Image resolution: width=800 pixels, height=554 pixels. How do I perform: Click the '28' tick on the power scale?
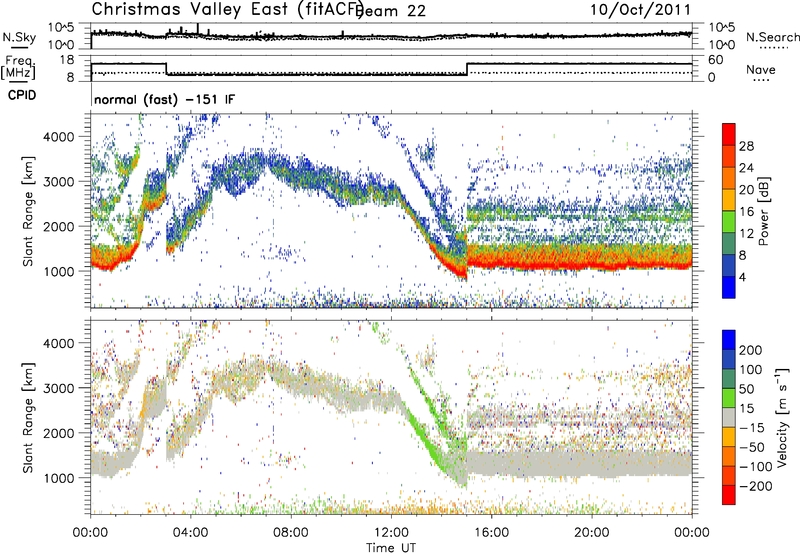pyautogui.click(x=746, y=146)
